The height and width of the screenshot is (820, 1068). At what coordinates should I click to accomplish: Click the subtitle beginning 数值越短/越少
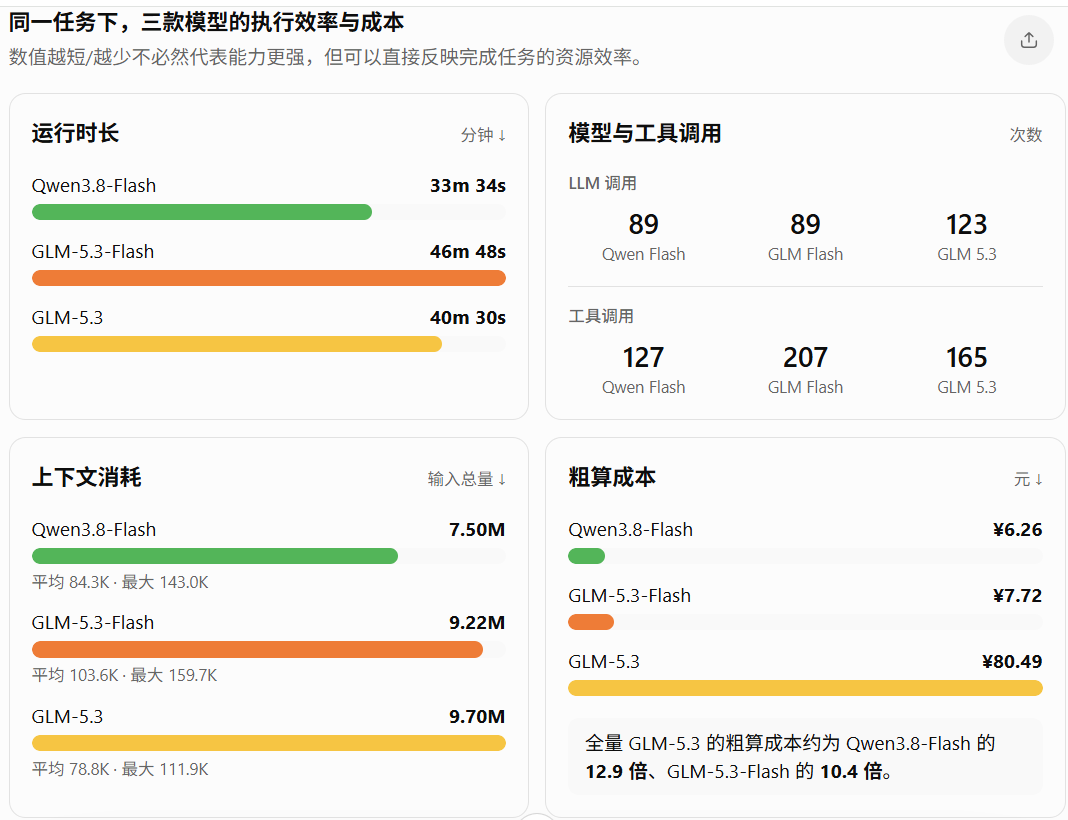point(326,57)
